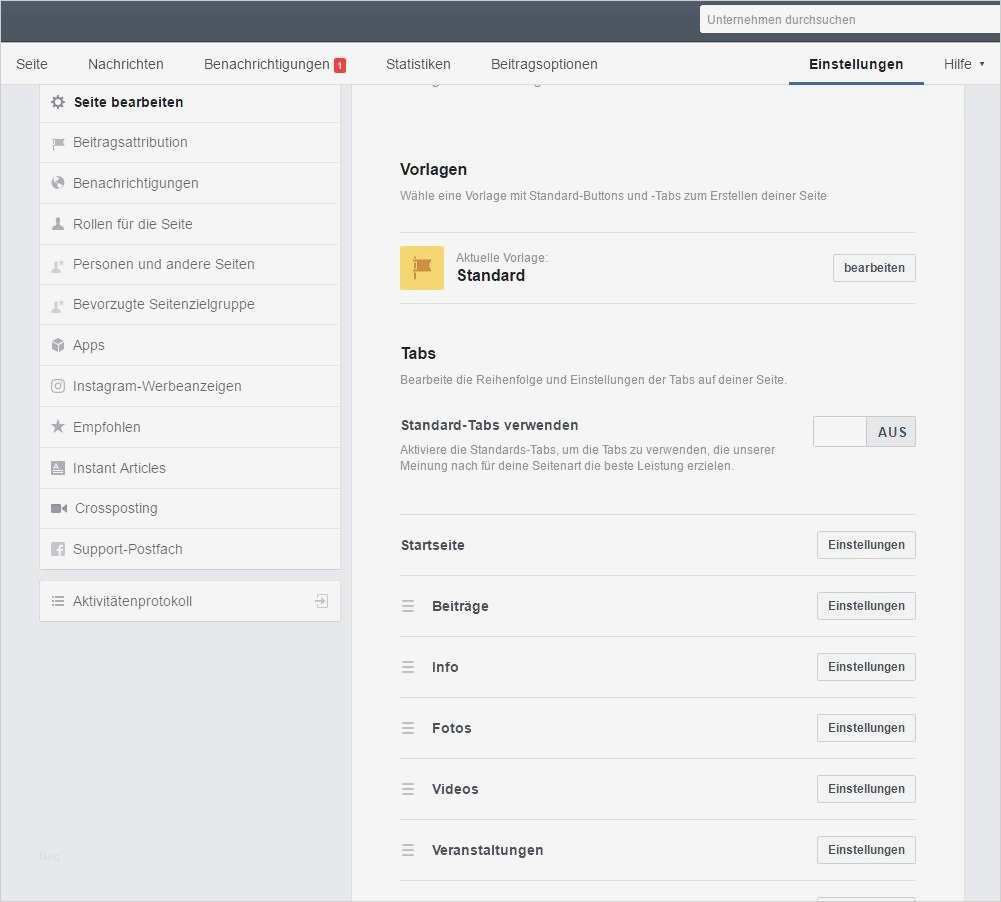1001x902 pixels.
Task: Click the star icon beside Empfohlen
Action: [58, 427]
